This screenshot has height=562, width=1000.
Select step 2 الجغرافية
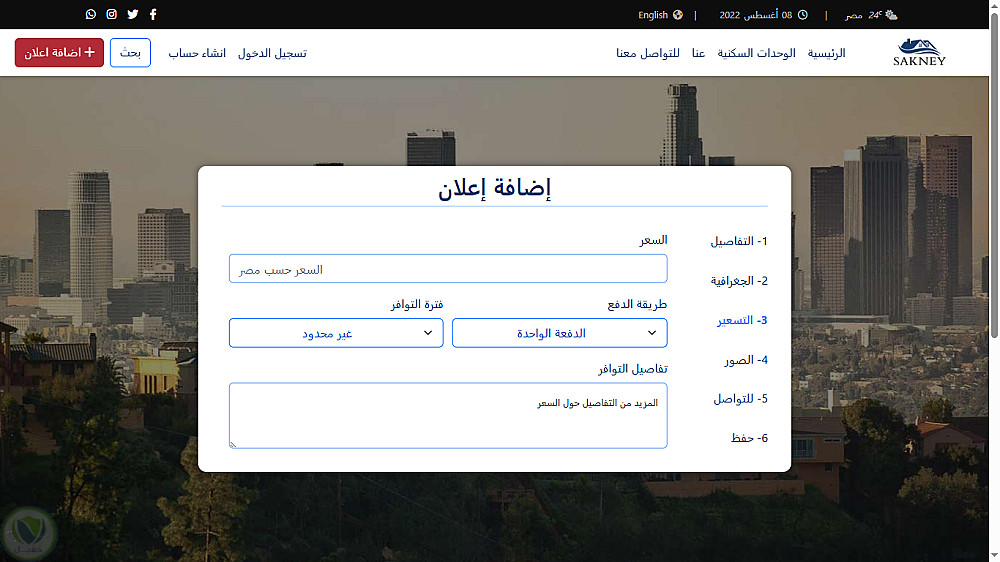point(739,281)
